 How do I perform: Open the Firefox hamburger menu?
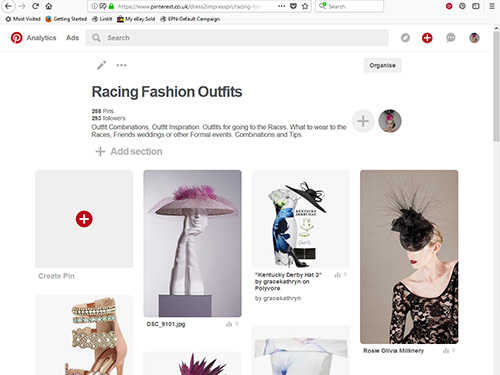click(492, 6)
